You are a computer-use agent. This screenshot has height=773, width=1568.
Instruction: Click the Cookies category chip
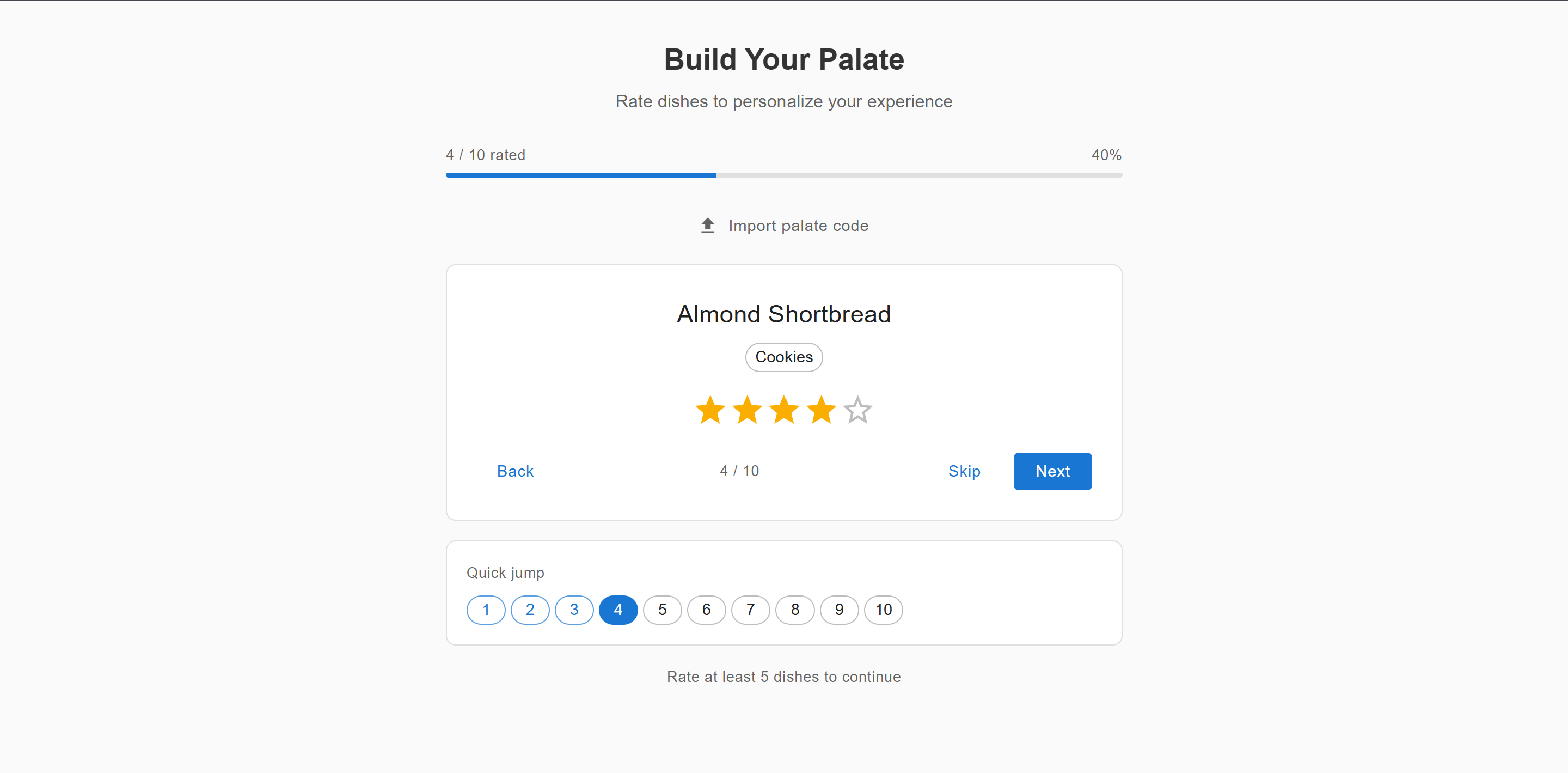(x=783, y=357)
